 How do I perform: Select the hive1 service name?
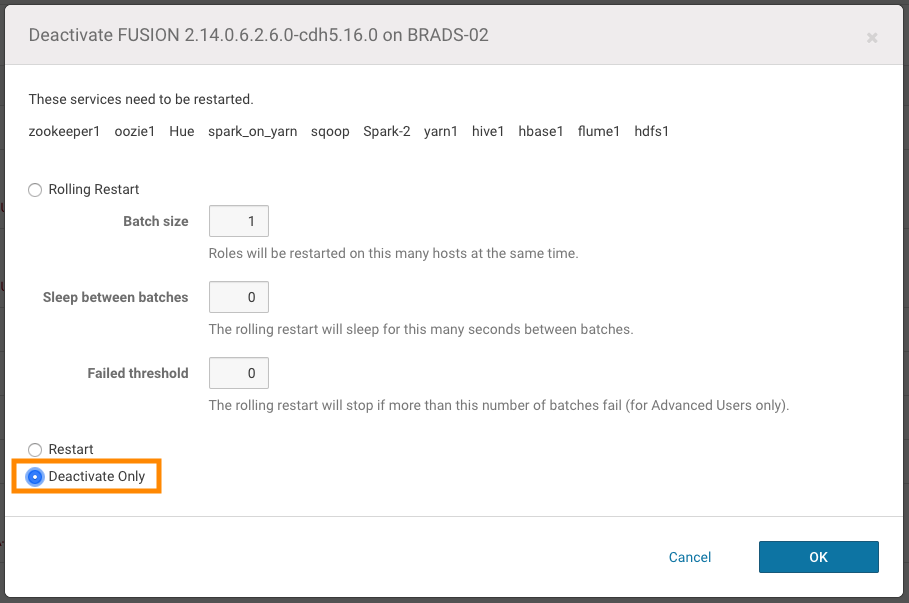[487, 131]
